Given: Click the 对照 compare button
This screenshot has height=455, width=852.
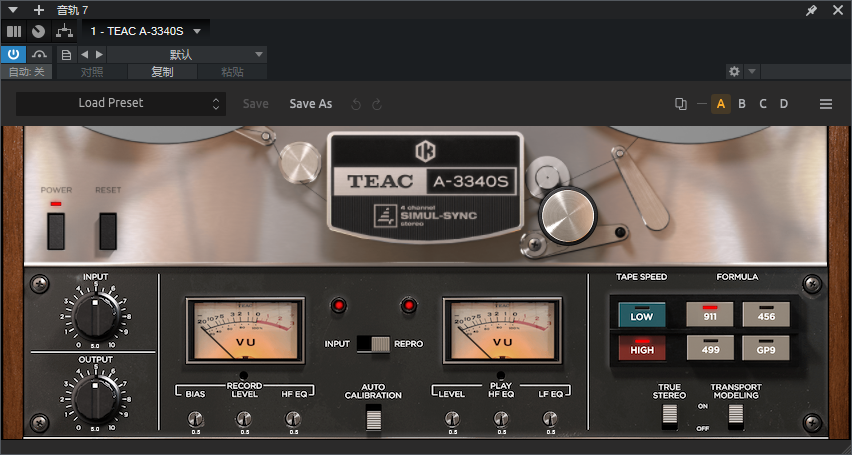Looking at the screenshot, I should 92,72.
